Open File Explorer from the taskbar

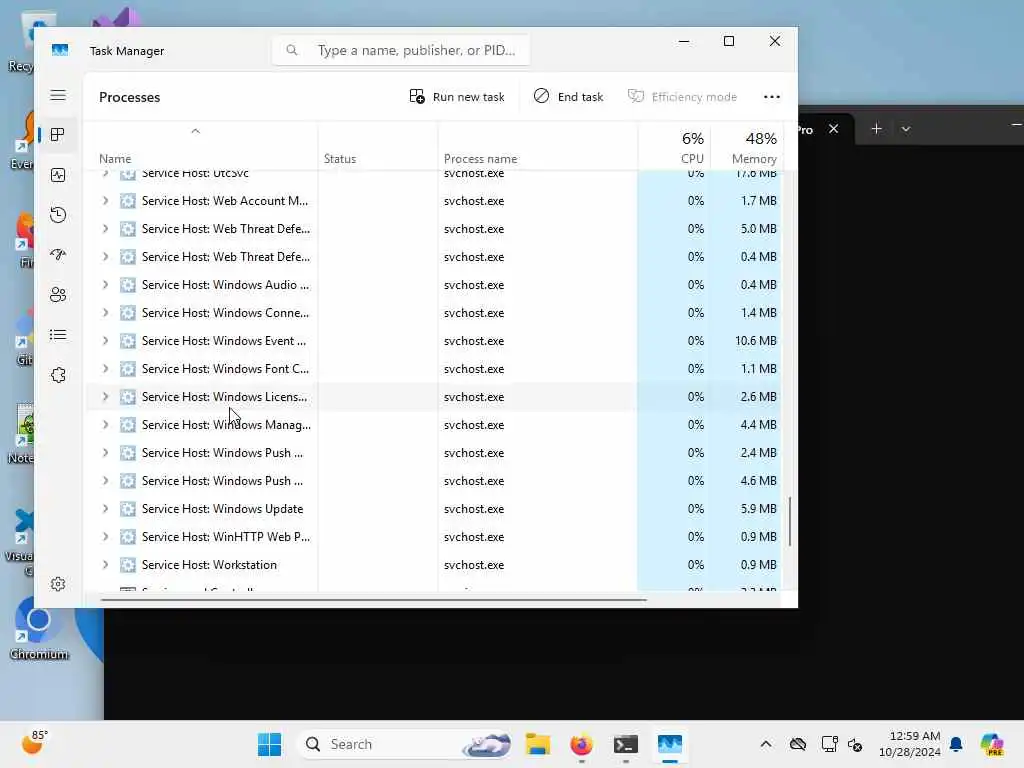click(537, 744)
